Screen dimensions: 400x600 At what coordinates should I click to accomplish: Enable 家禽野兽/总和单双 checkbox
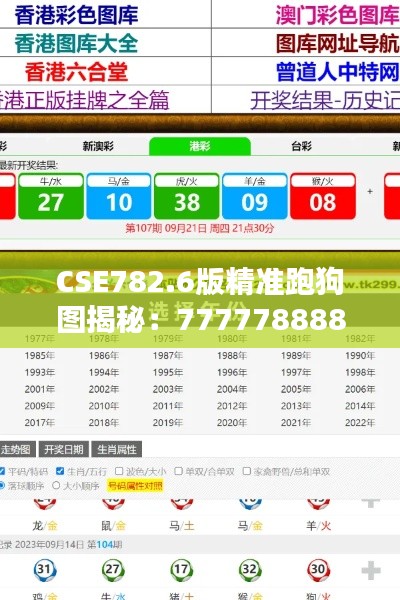[x=247, y=471]
